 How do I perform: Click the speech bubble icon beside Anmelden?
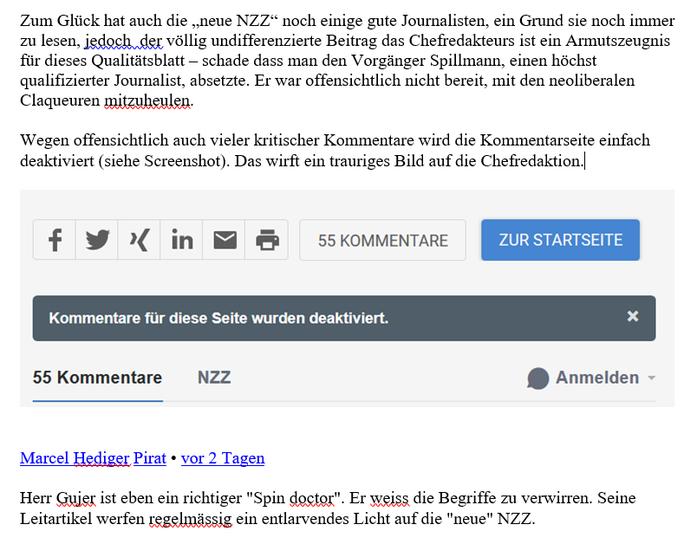(x=537, y=378)
